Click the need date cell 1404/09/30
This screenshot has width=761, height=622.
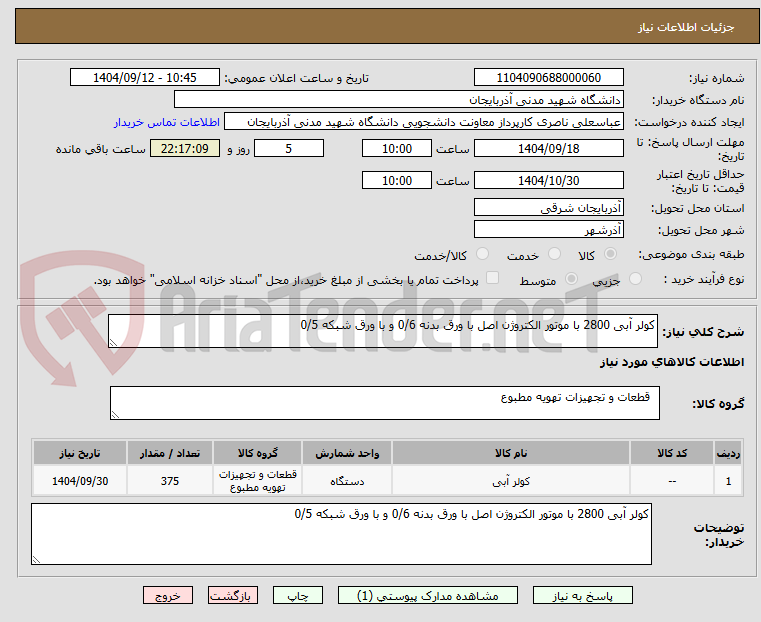pyautogui.click(x=80, y=481)
